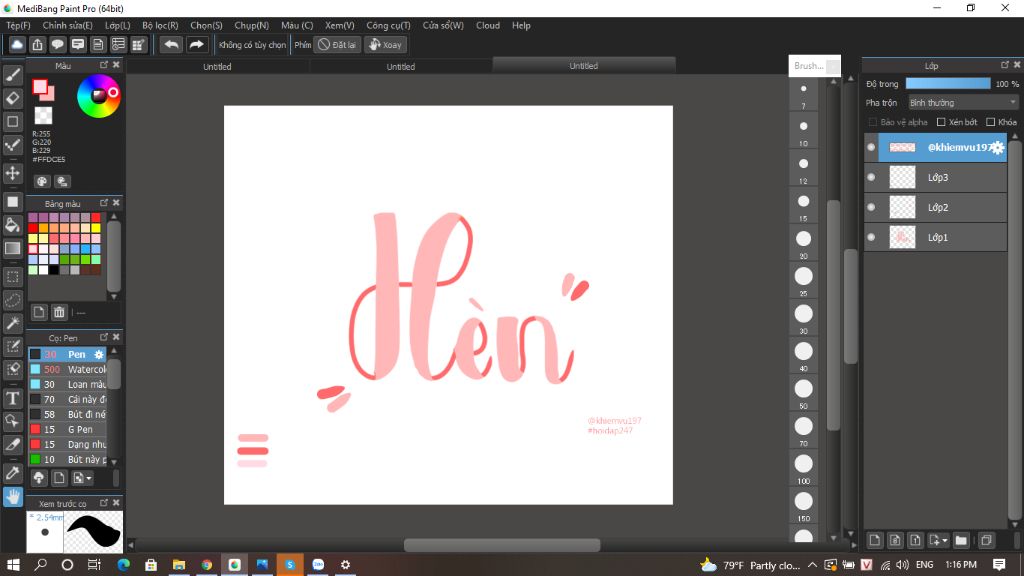Choose brush size 30 preset
1024x576 pixels.
[803, 317]
